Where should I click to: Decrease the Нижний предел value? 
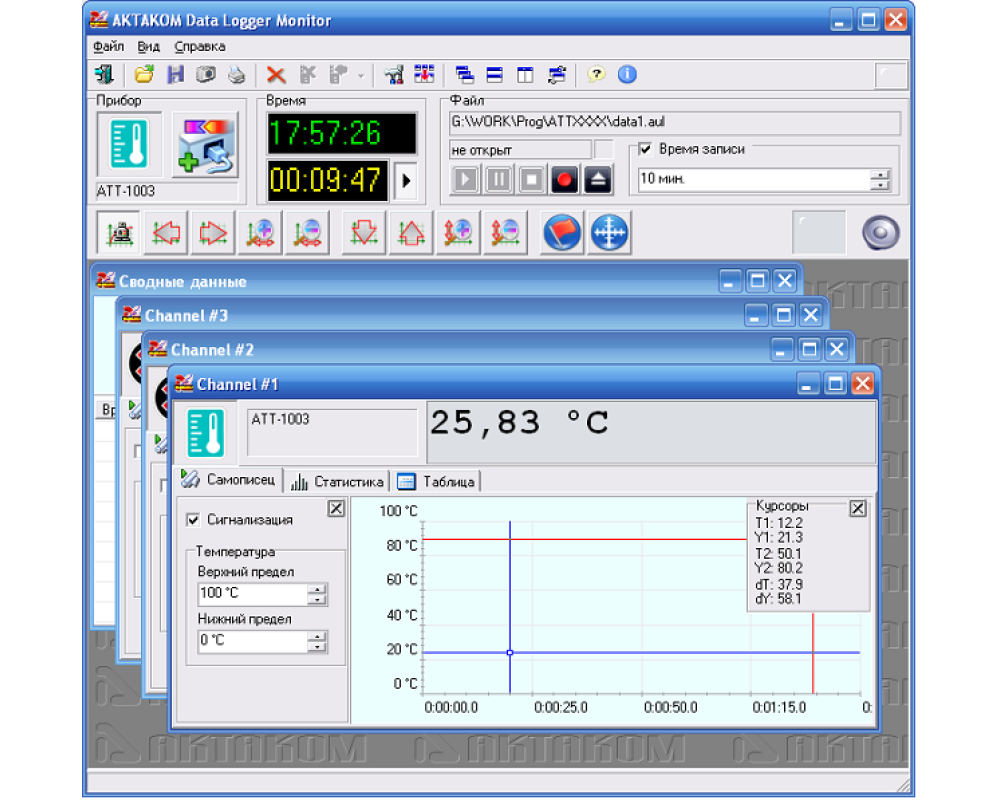click(318, 647)
